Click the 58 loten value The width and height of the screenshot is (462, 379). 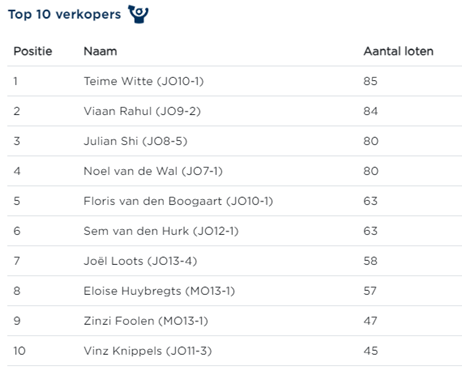tap(370, 261)
